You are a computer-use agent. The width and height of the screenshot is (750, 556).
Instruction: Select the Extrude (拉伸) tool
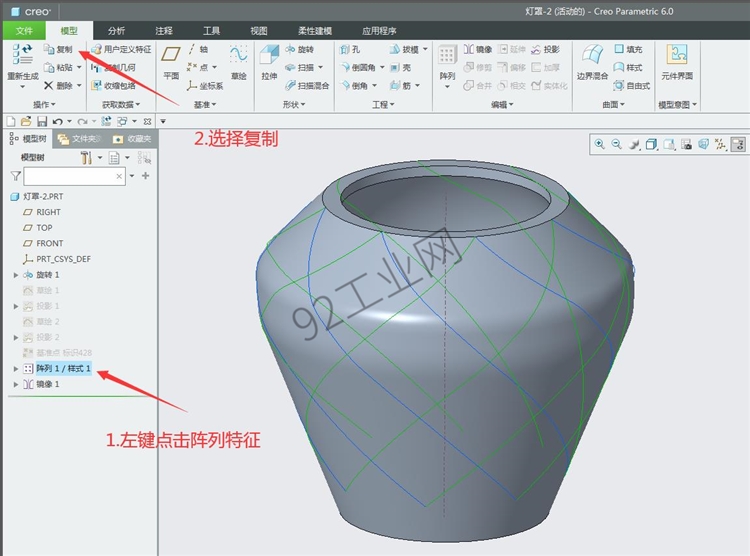[269, 62]
